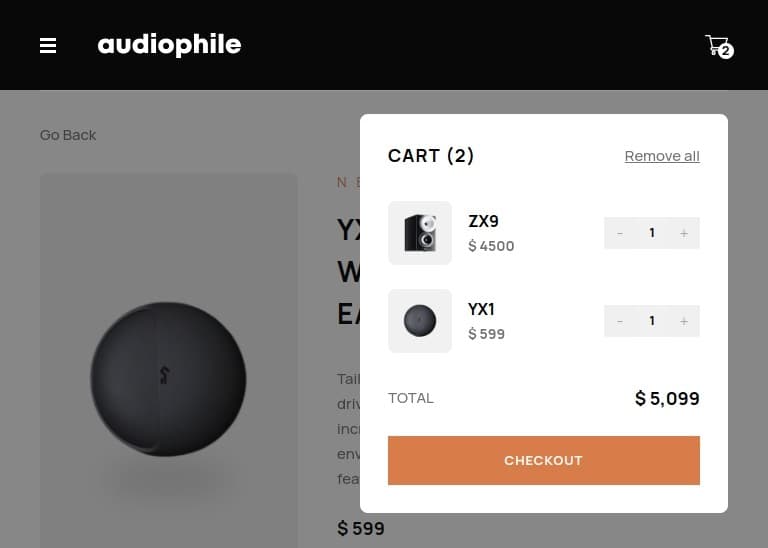Decrease YX1 quantity with minus
The image size is (768, 548).
point(620,321)
